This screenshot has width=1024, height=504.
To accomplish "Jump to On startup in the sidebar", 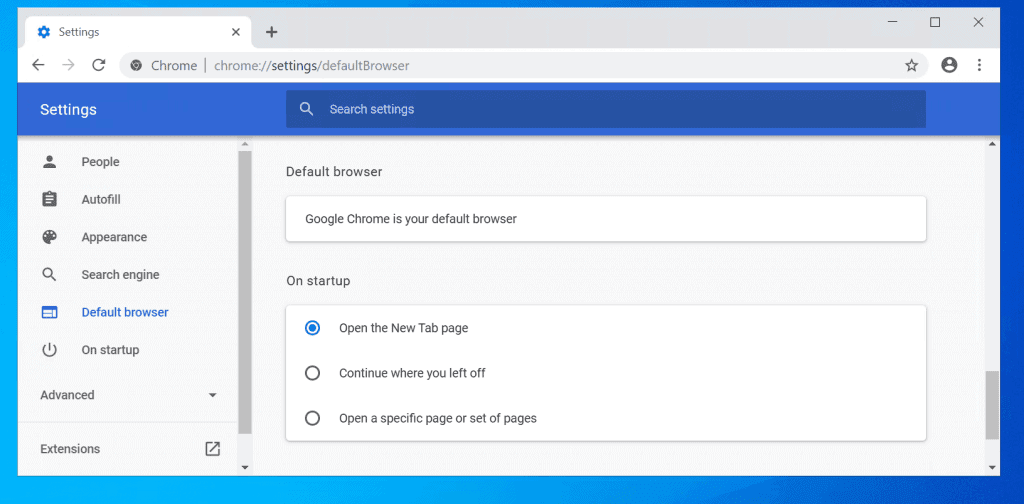I will click(110, 350).
